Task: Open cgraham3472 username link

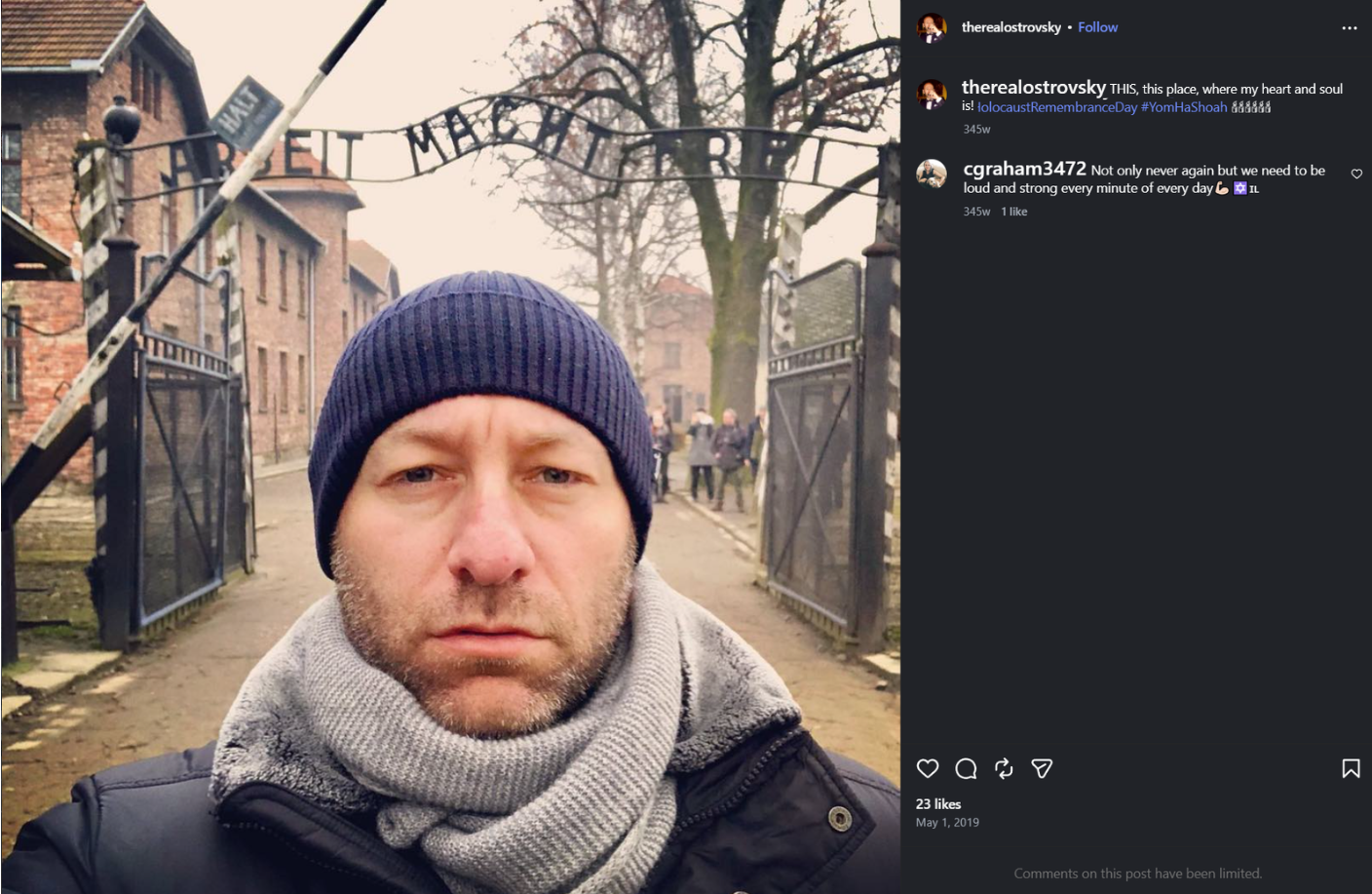Action: (1024, 169)
